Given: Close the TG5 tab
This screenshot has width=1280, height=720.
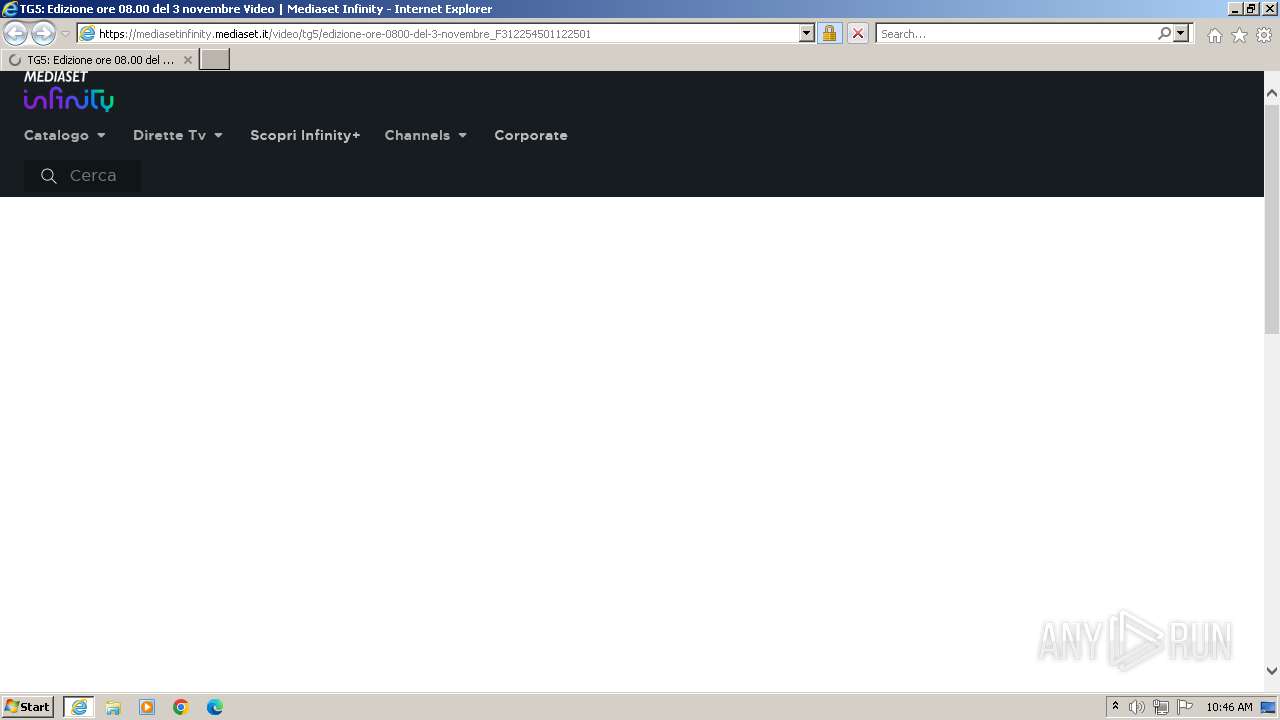Looking at the screenshot, I should 187,60.
